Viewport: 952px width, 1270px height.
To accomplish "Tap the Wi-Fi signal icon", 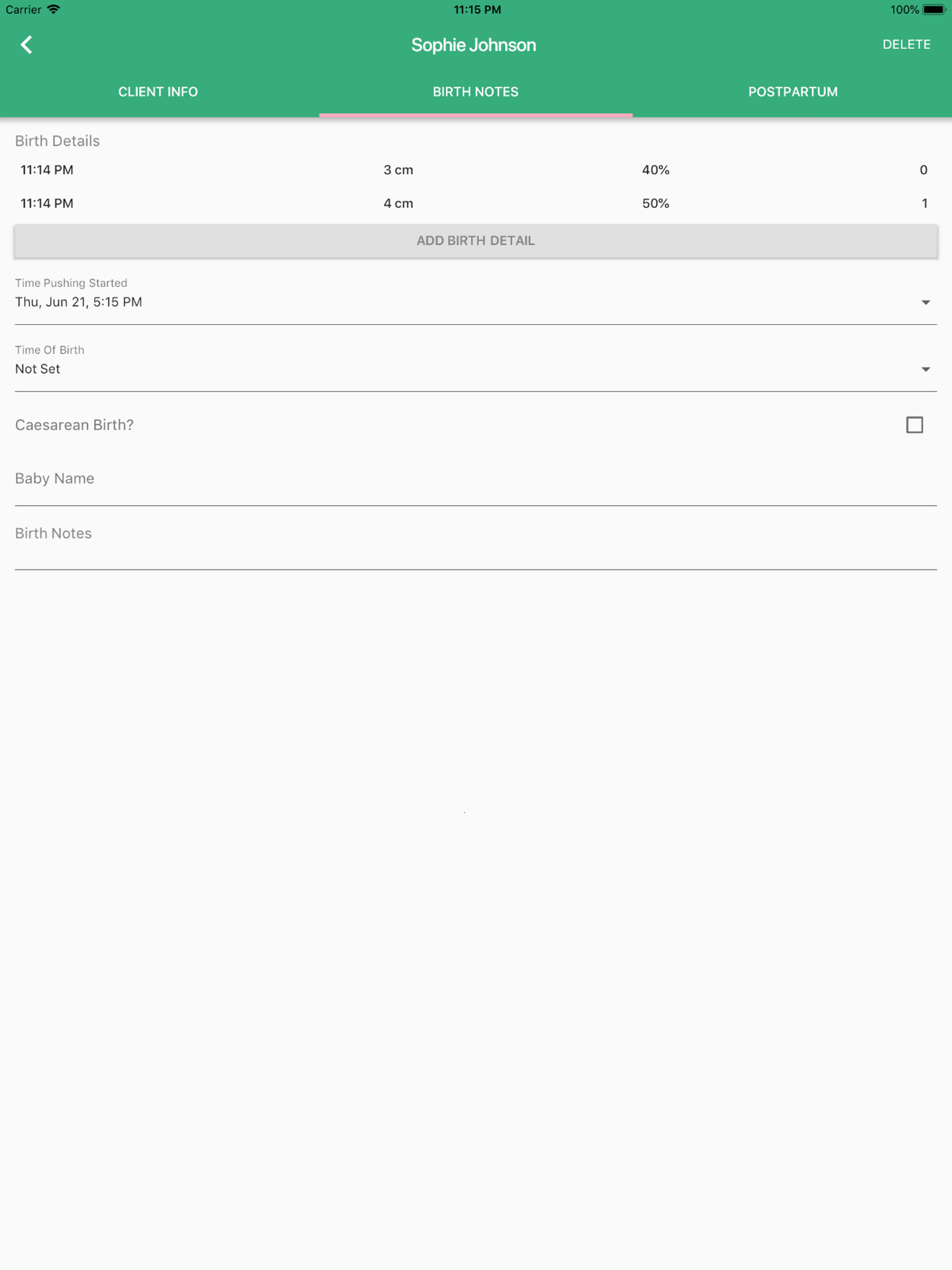I will click(53, 10).
